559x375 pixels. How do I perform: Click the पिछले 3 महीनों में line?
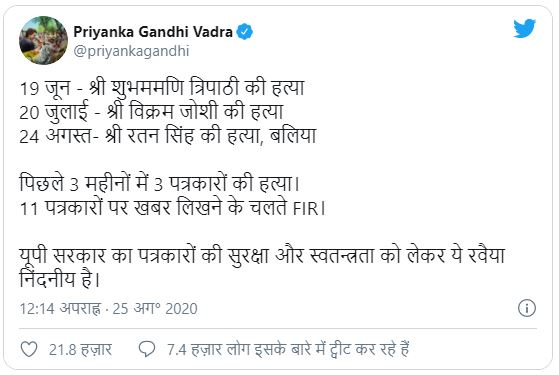pyautogui.click(x=160, y=184)
